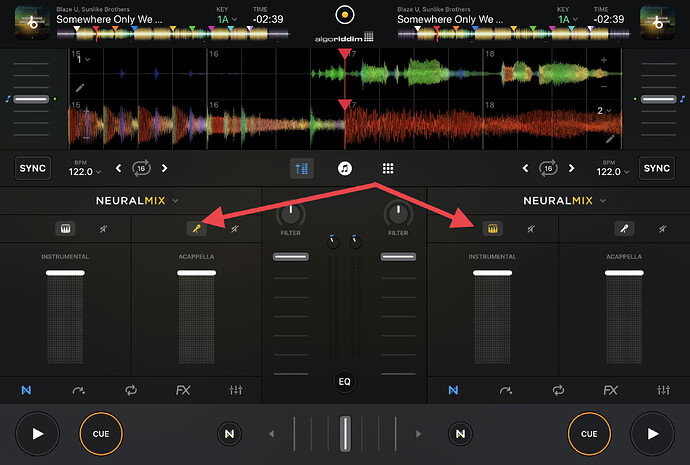Click left channel volume fader
Screen dimensions: 690x465
click(x=290, y=256)
